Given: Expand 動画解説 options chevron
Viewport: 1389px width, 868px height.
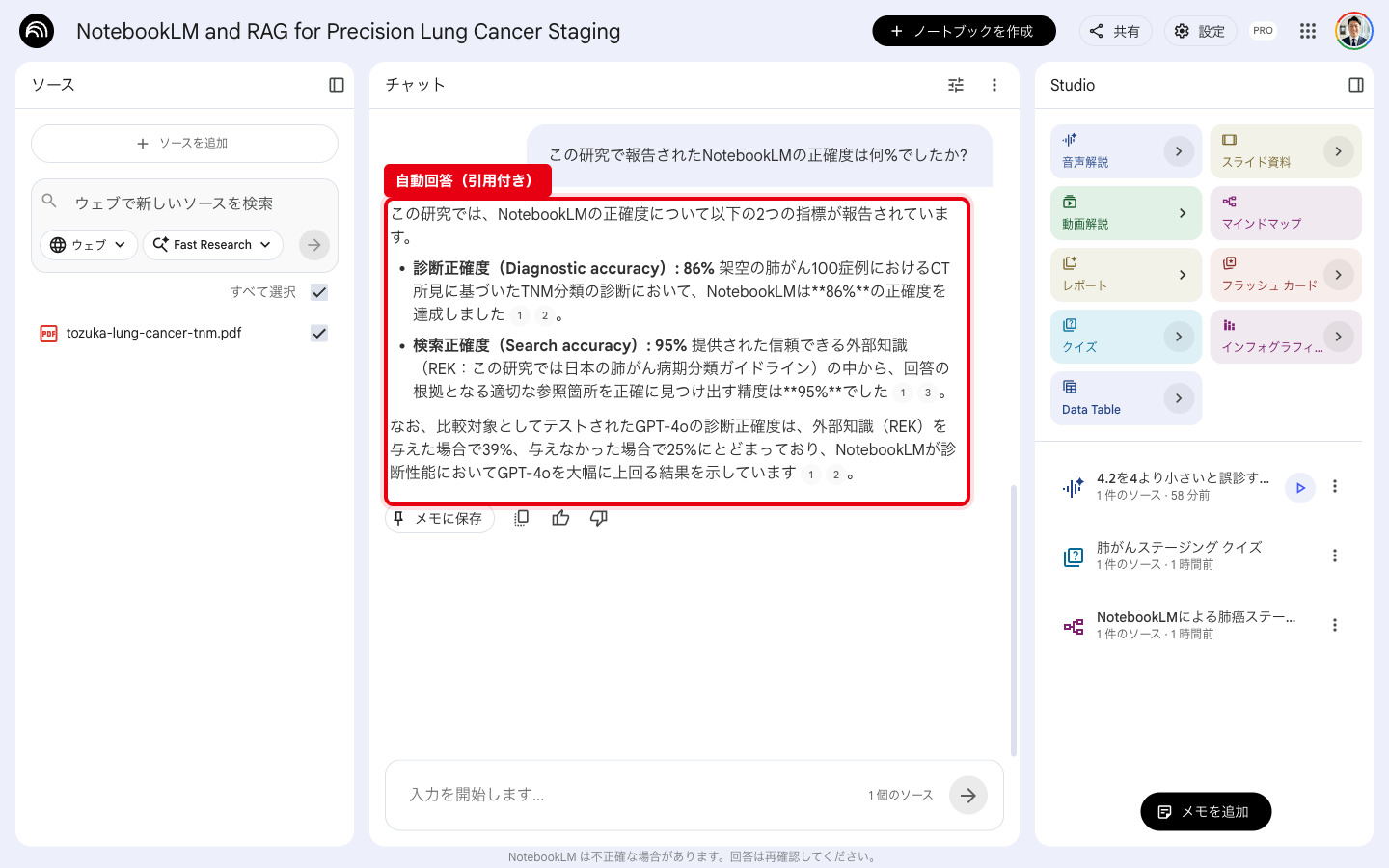Looking at the screenshot, I should click(x=1183, y=213).
